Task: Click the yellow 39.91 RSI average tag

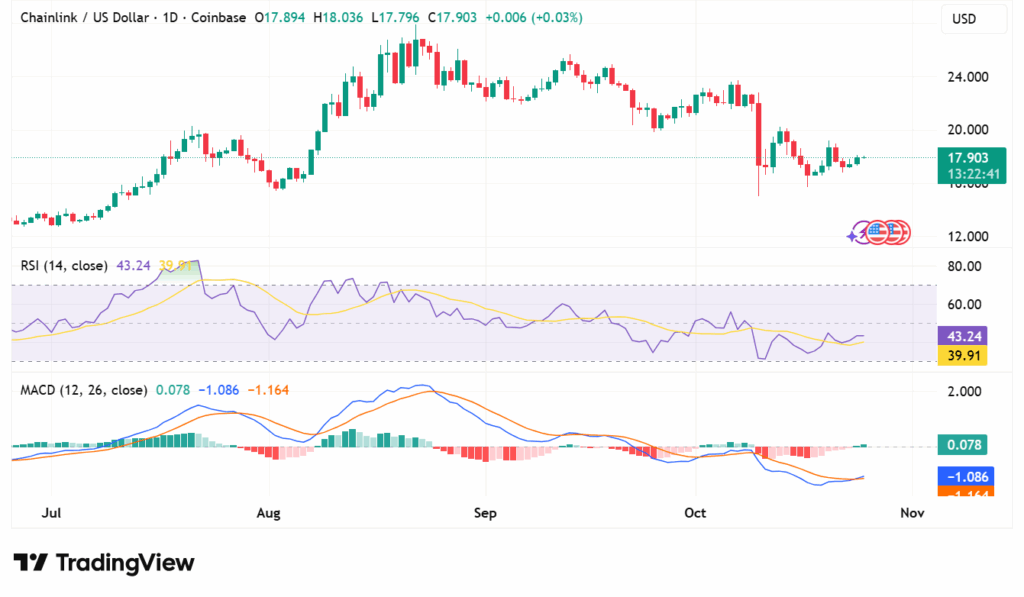Action: [x=963, y=355]
